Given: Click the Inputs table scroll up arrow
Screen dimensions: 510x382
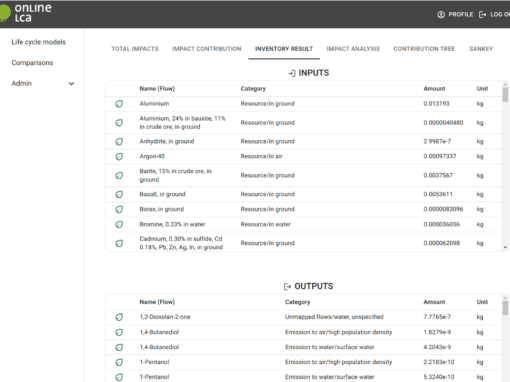Looking at the screenshot, I should pos(505,85).
